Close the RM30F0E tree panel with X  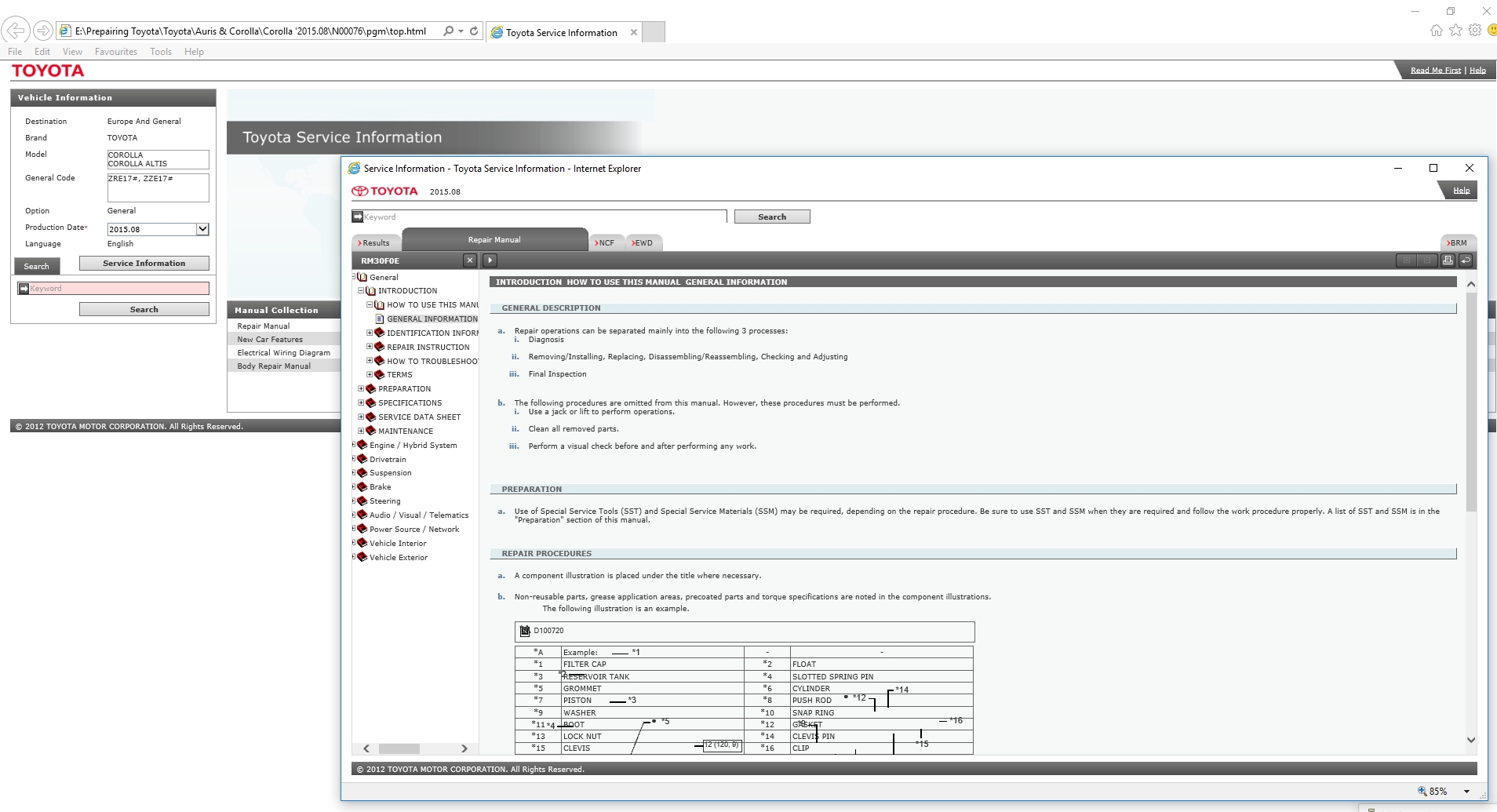point(469,260)
